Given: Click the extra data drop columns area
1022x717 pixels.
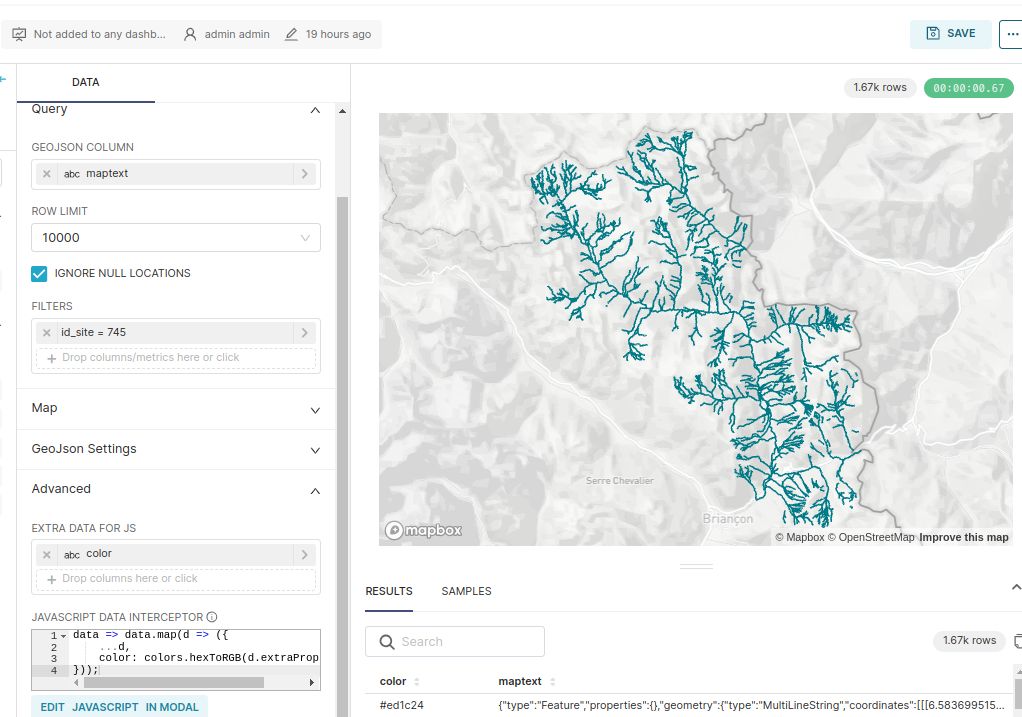Looking at the screenshot, I should click(176, 579).
